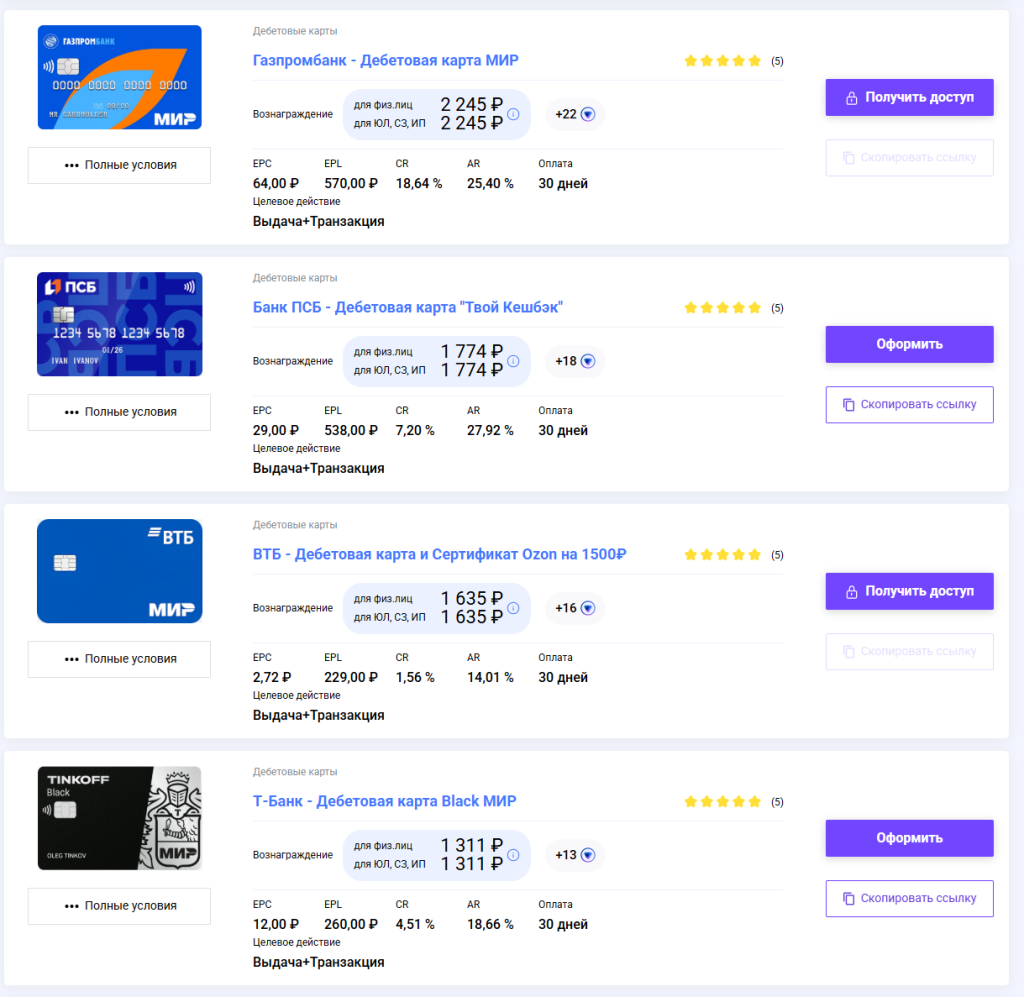The width and height of the screenshot is (1024, 997).
Task: Expand the +22 rewards dropdown for Gazprombank
Action: click(x=576, y=114)
